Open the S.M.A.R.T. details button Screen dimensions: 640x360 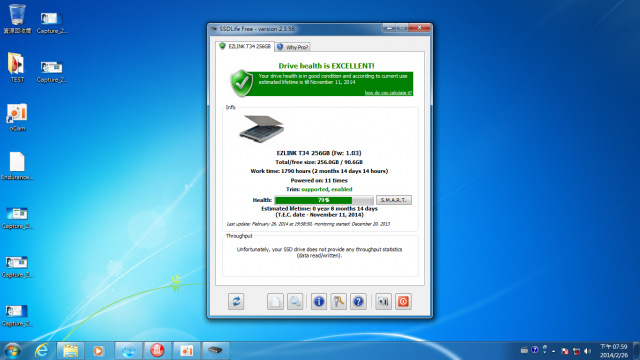coord(393,200)
